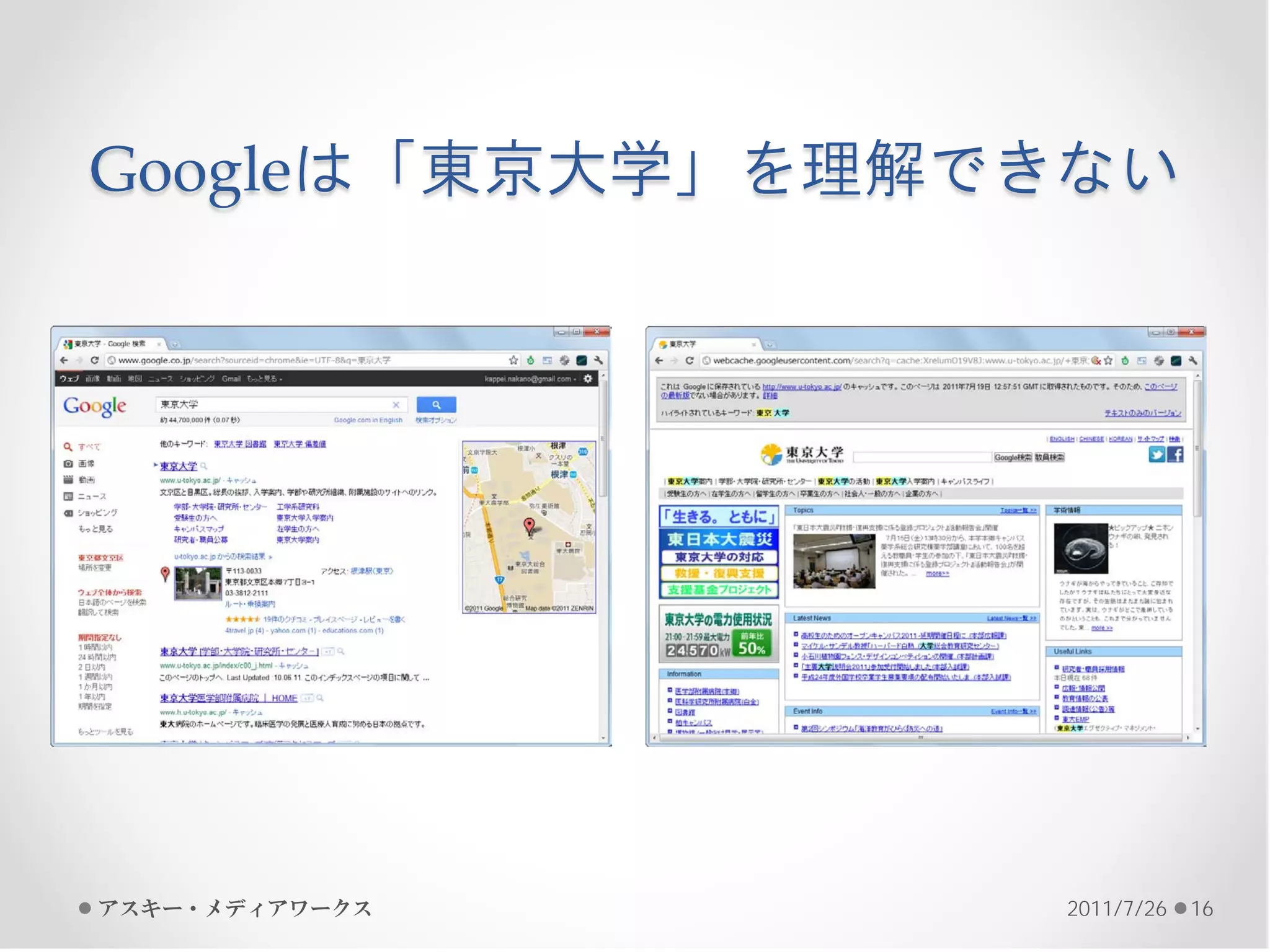This screenshot has height=952, width=1270.
Task: Select ウェブ in the black Google bar
Action: (69, 379)
